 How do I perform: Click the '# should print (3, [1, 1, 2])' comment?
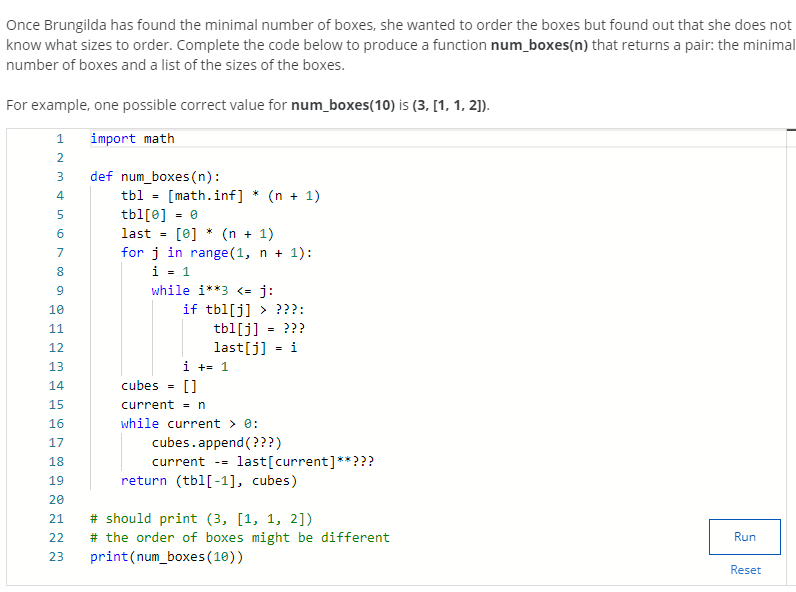point(201,519)
